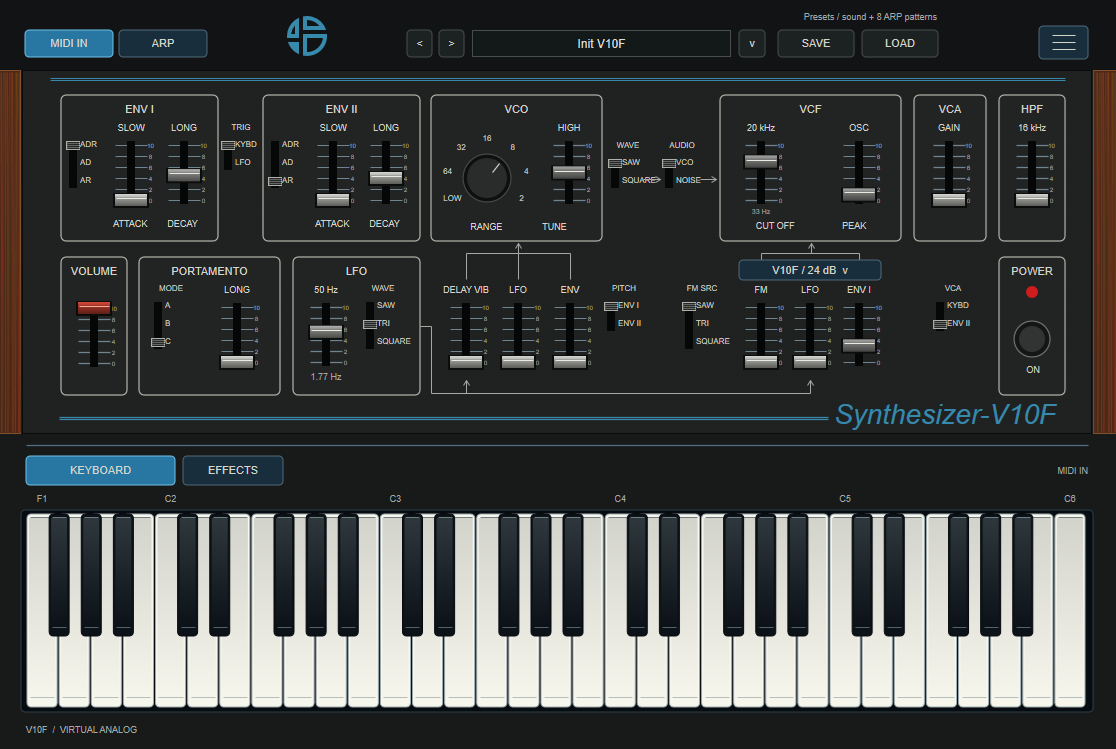Toggle ARP button
The width and height of the screenshot is (1116, 749).
(x=163, y=43)
